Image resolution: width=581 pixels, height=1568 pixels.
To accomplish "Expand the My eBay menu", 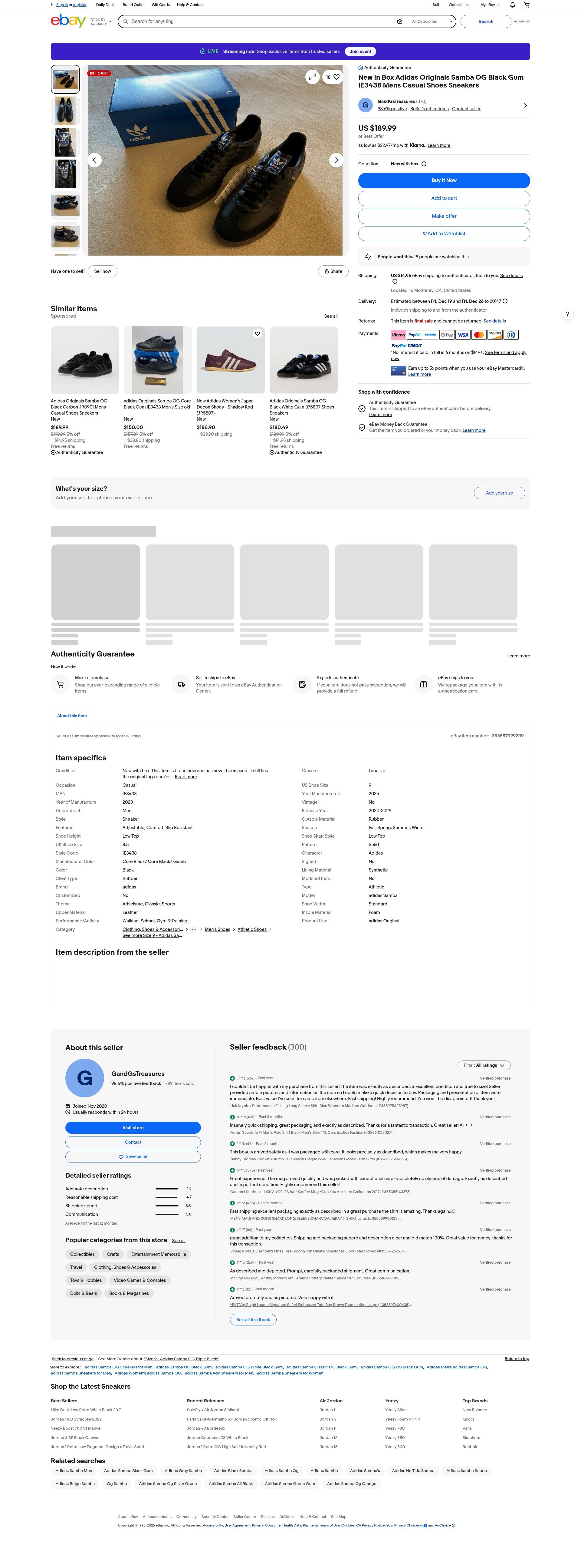I will (490, 5).
